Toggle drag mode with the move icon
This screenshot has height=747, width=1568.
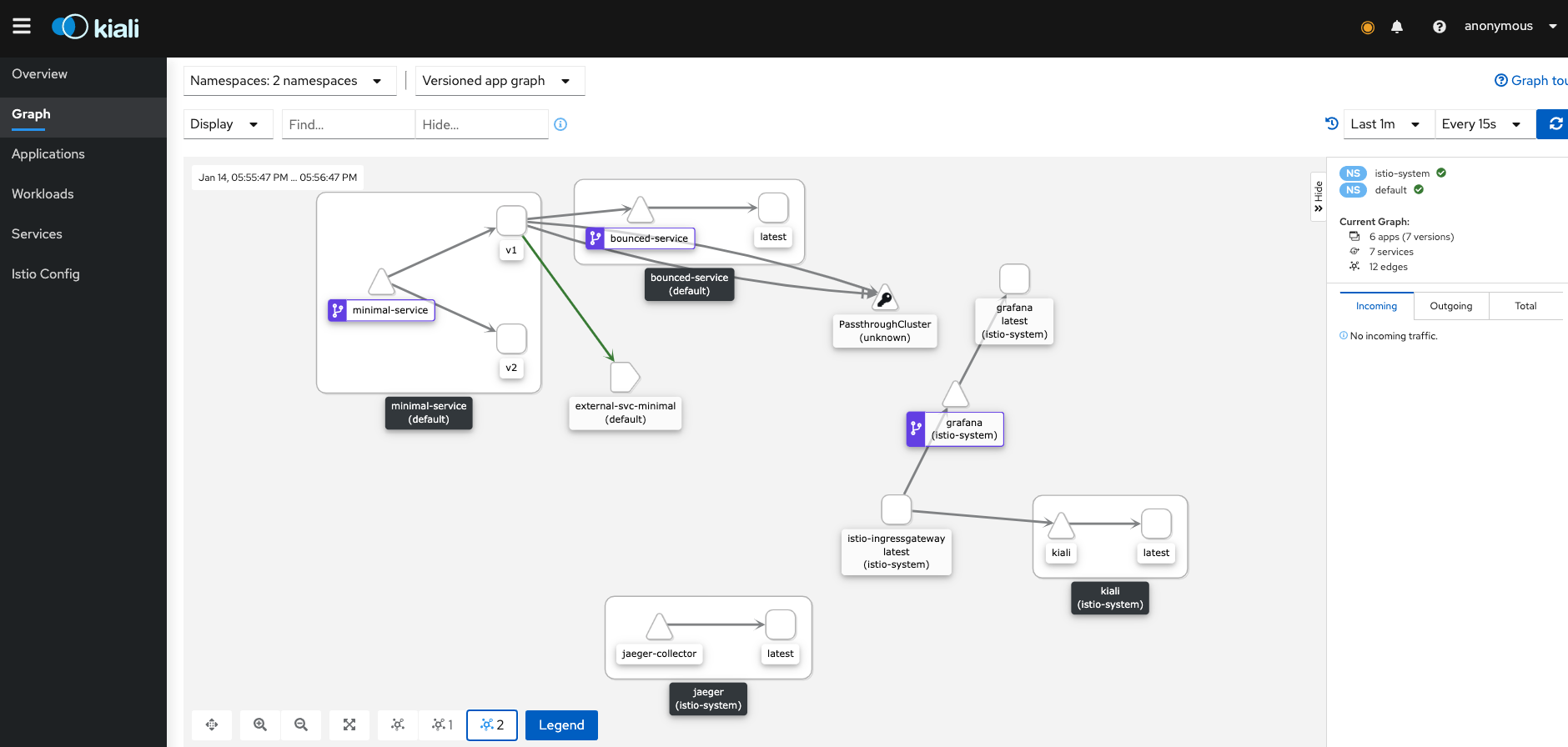point(212,724)
